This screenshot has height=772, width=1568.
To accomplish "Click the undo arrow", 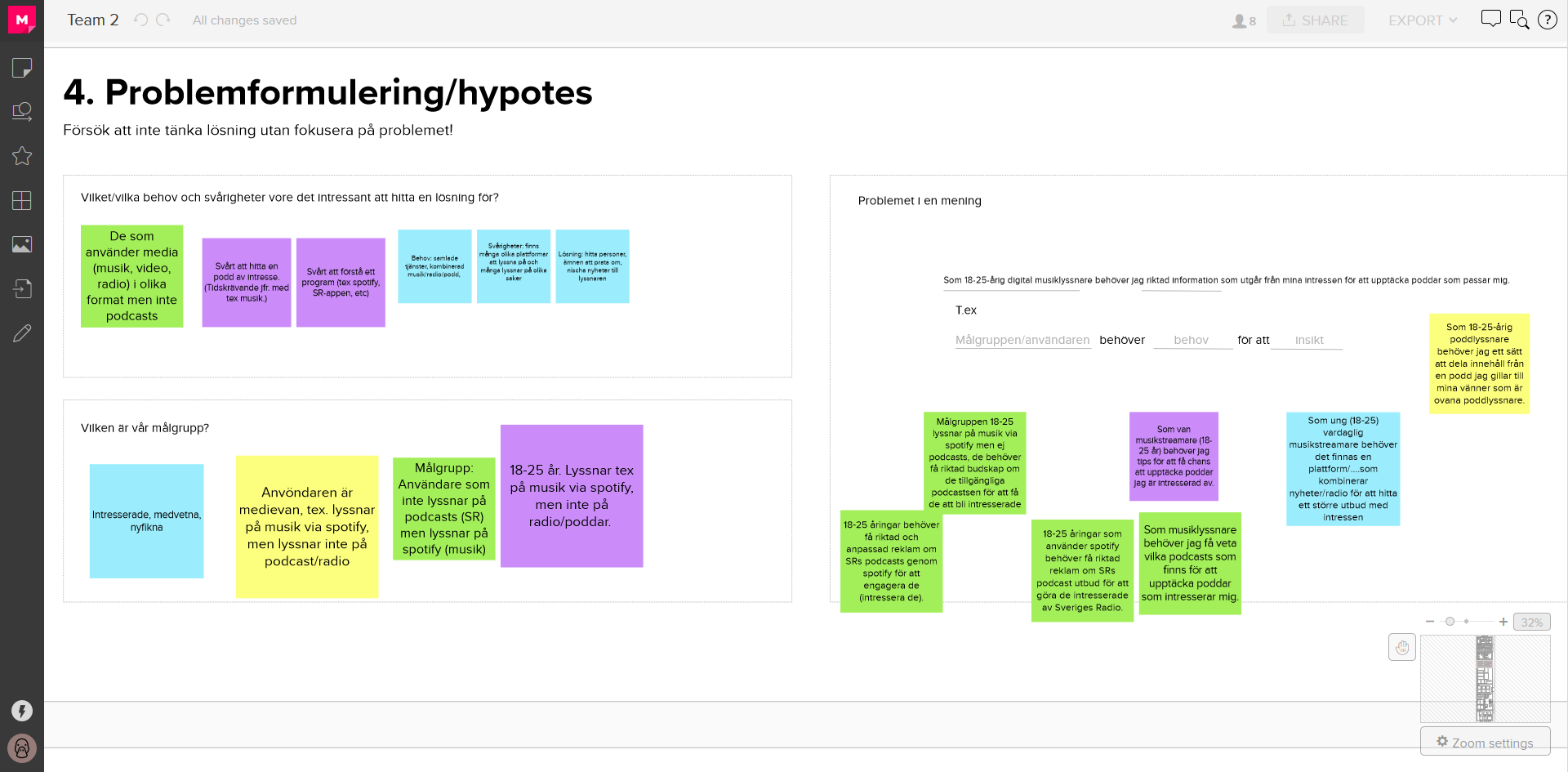I will click(x=140, y=20).
